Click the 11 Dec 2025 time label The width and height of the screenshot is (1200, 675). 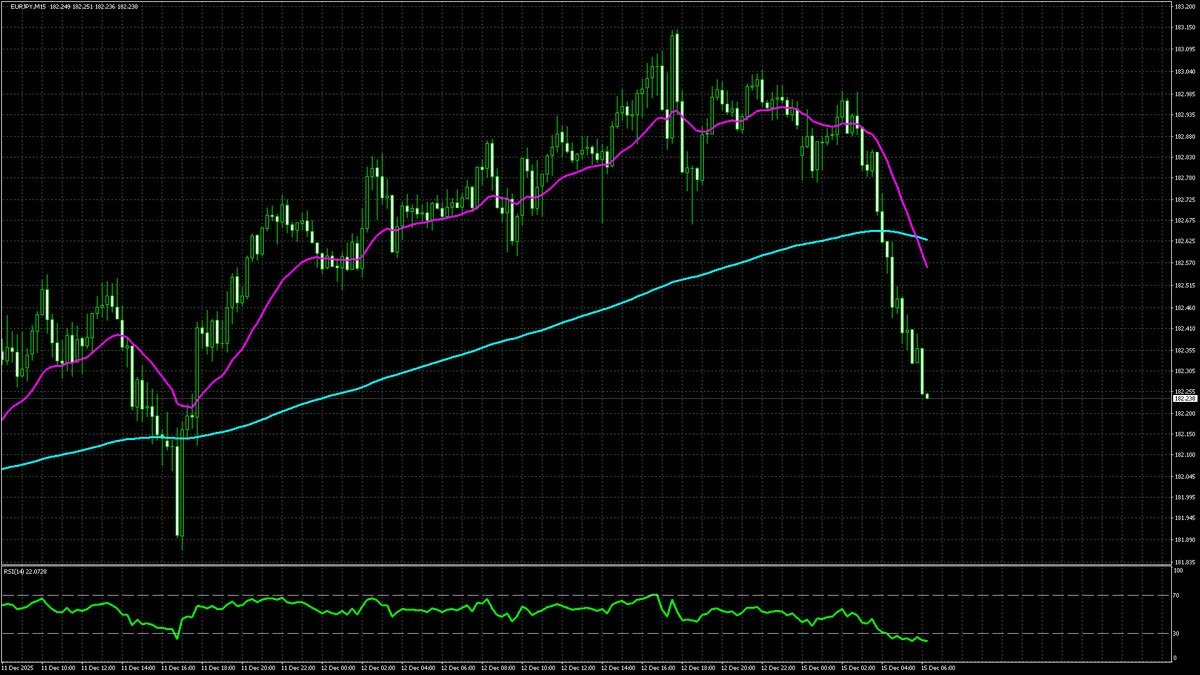[x=19, y=666]
